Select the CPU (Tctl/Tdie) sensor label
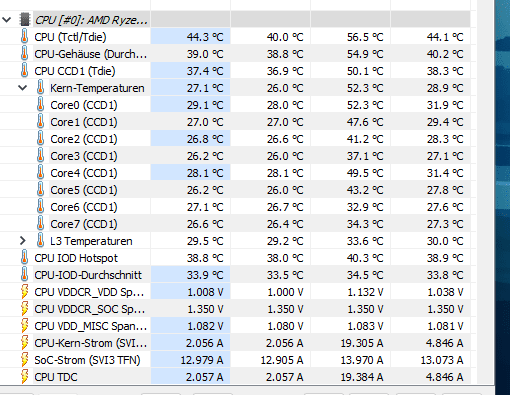This screenshot has height=395, width=510. pos(70,37)
